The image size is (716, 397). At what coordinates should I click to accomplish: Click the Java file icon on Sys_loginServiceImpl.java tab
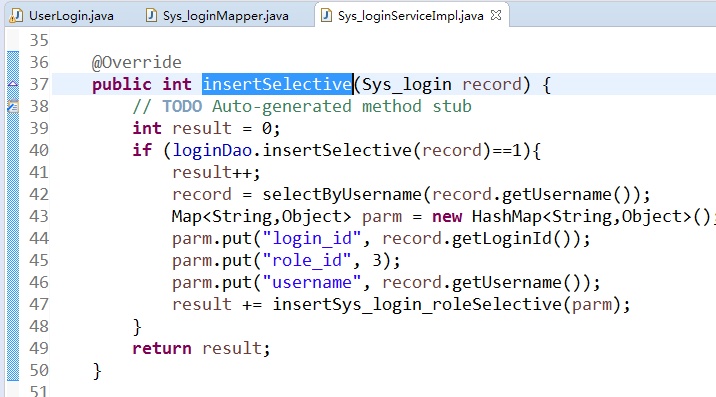point(326,16)
